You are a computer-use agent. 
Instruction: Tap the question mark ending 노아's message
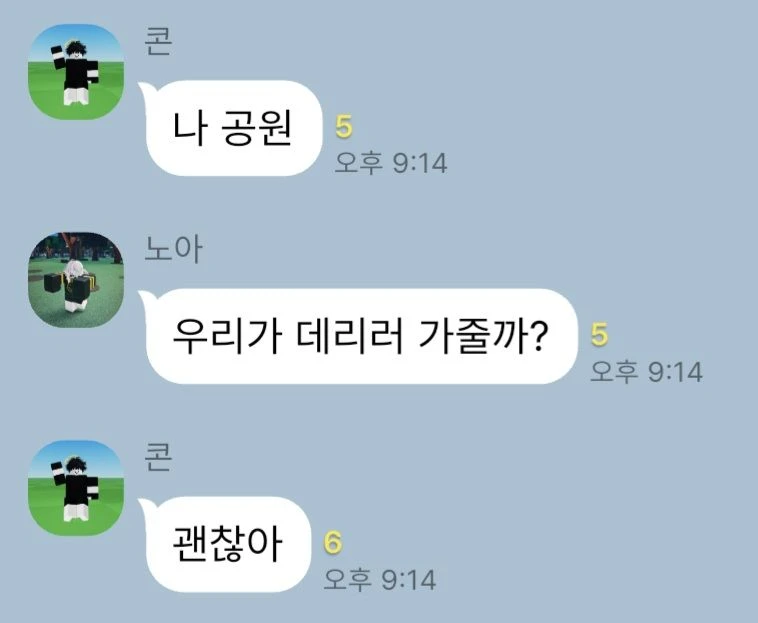539,336
